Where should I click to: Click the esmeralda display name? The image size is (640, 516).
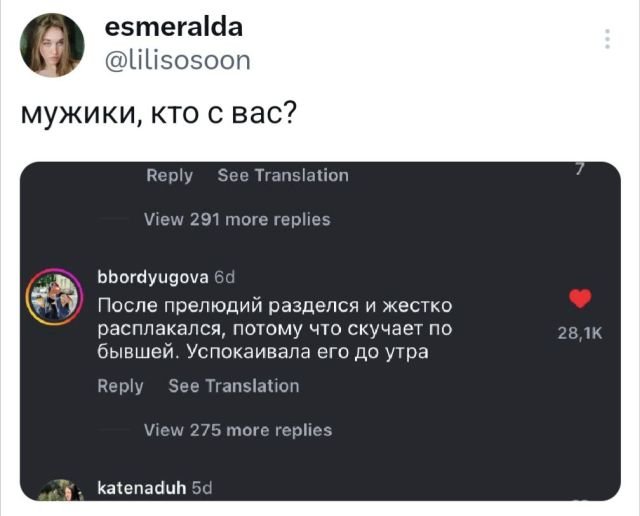click(x=173, y=27)
